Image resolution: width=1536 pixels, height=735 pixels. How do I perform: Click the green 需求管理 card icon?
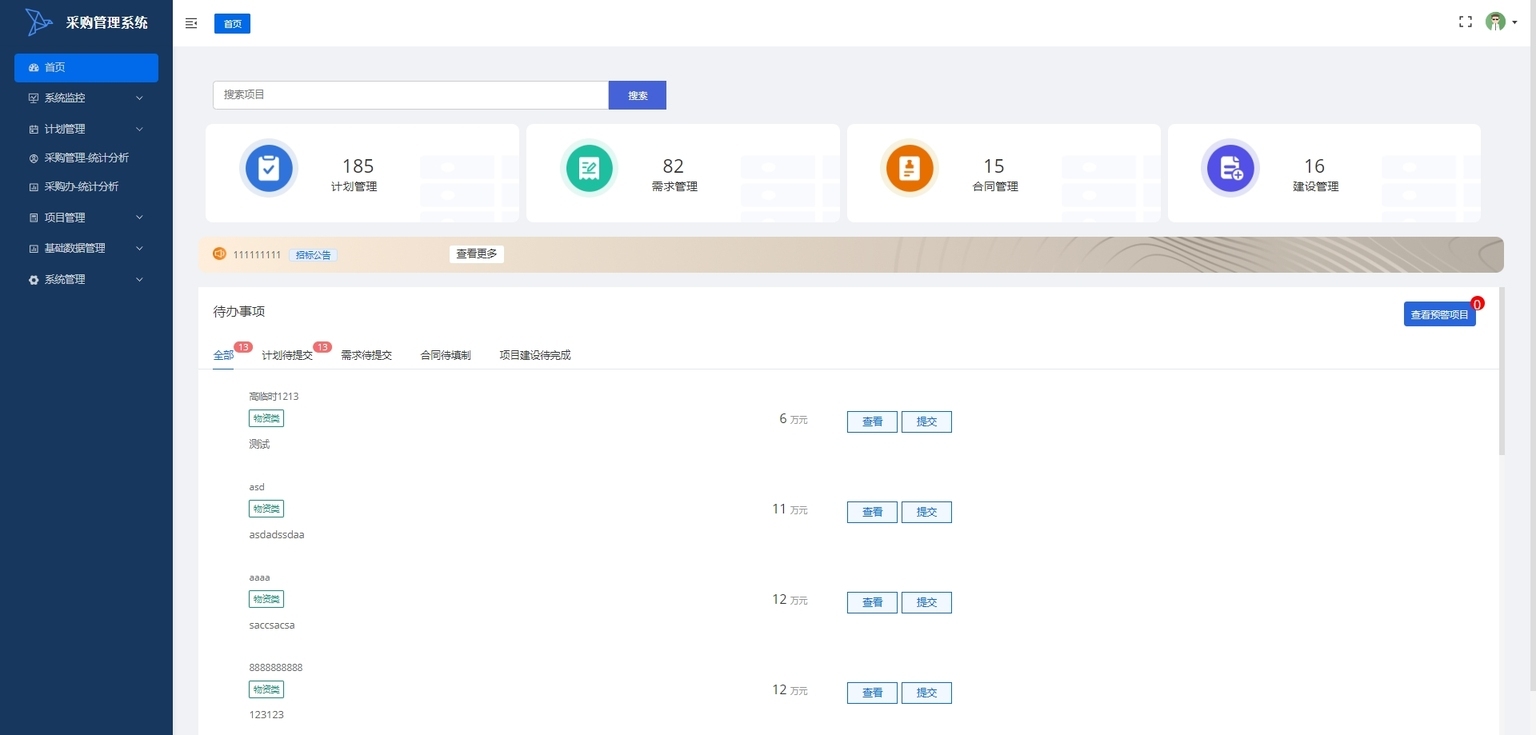click(x=589, y=168)
